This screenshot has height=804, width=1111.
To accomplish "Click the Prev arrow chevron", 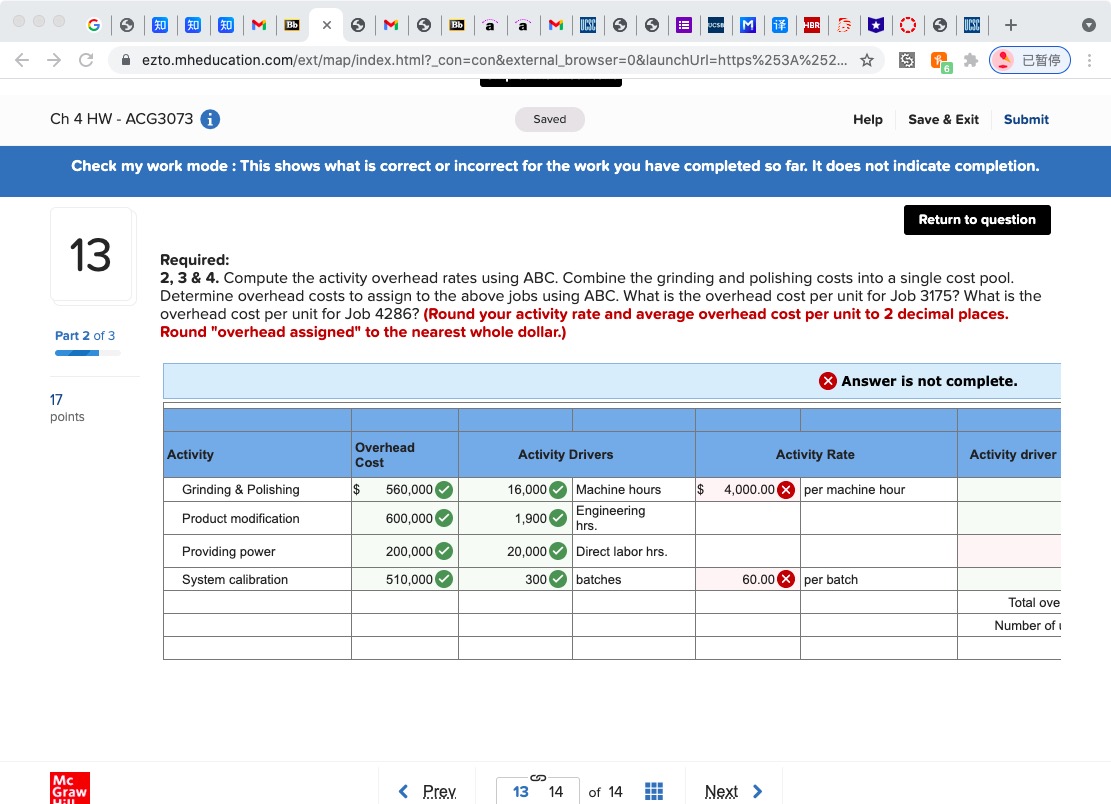I will click(x=403, y=791).
